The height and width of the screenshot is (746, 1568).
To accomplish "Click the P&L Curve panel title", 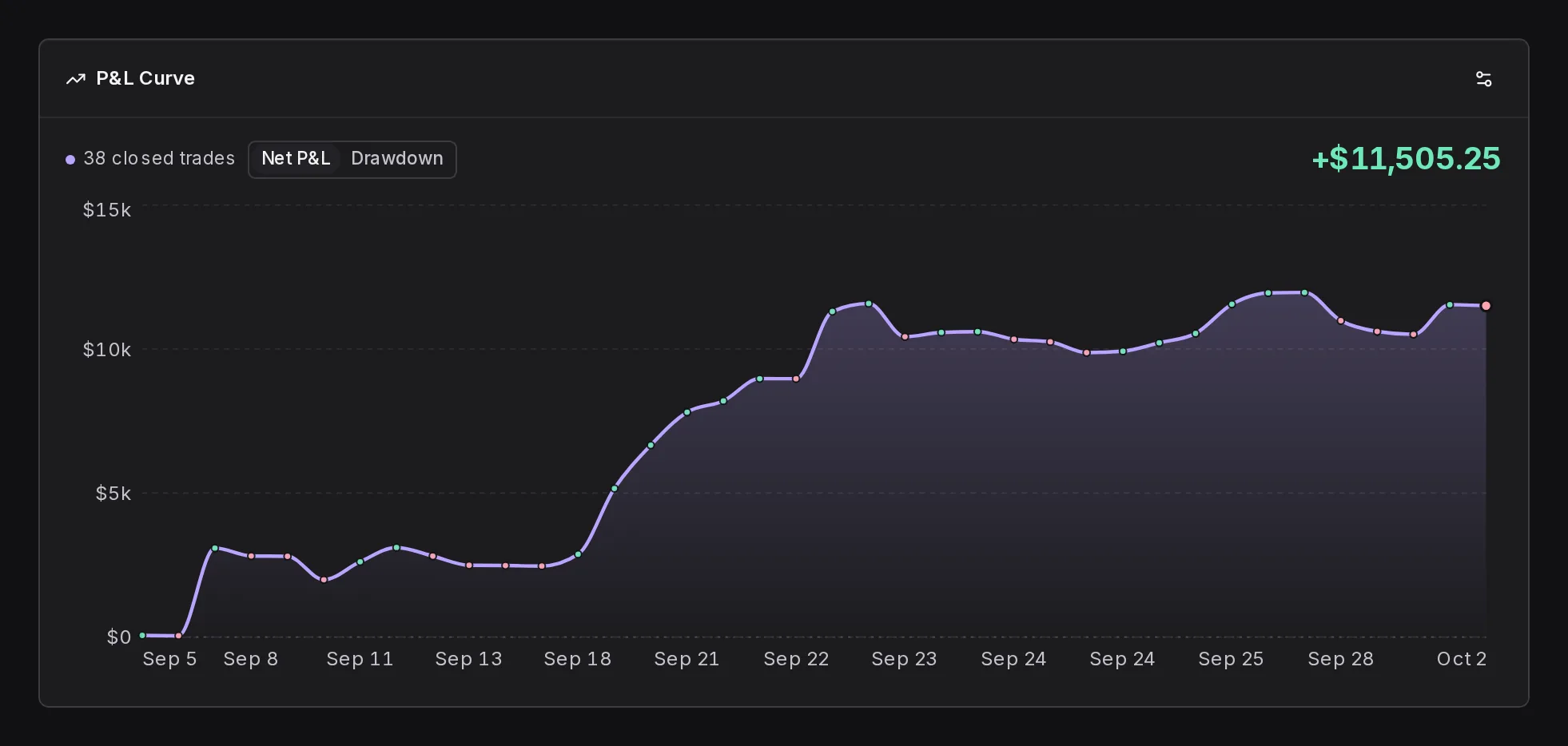I will [145, 78].
